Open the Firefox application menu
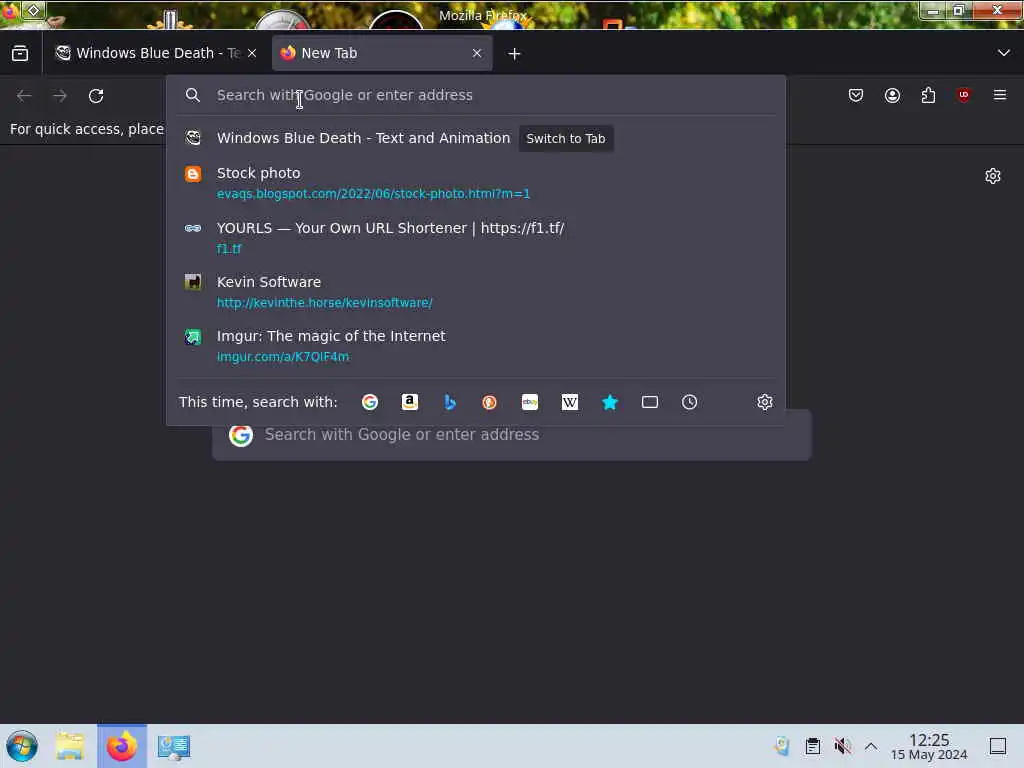Viewport: 1024px width, 768px height. (1000, 95)
